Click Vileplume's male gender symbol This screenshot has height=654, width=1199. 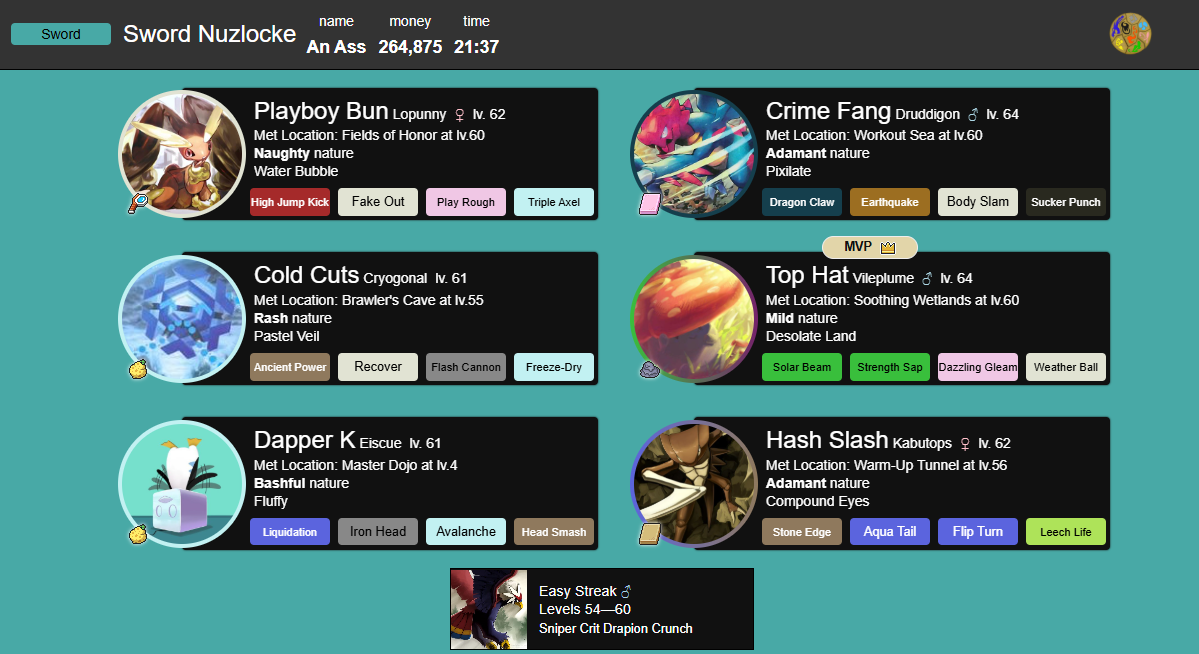click(927, 278)
